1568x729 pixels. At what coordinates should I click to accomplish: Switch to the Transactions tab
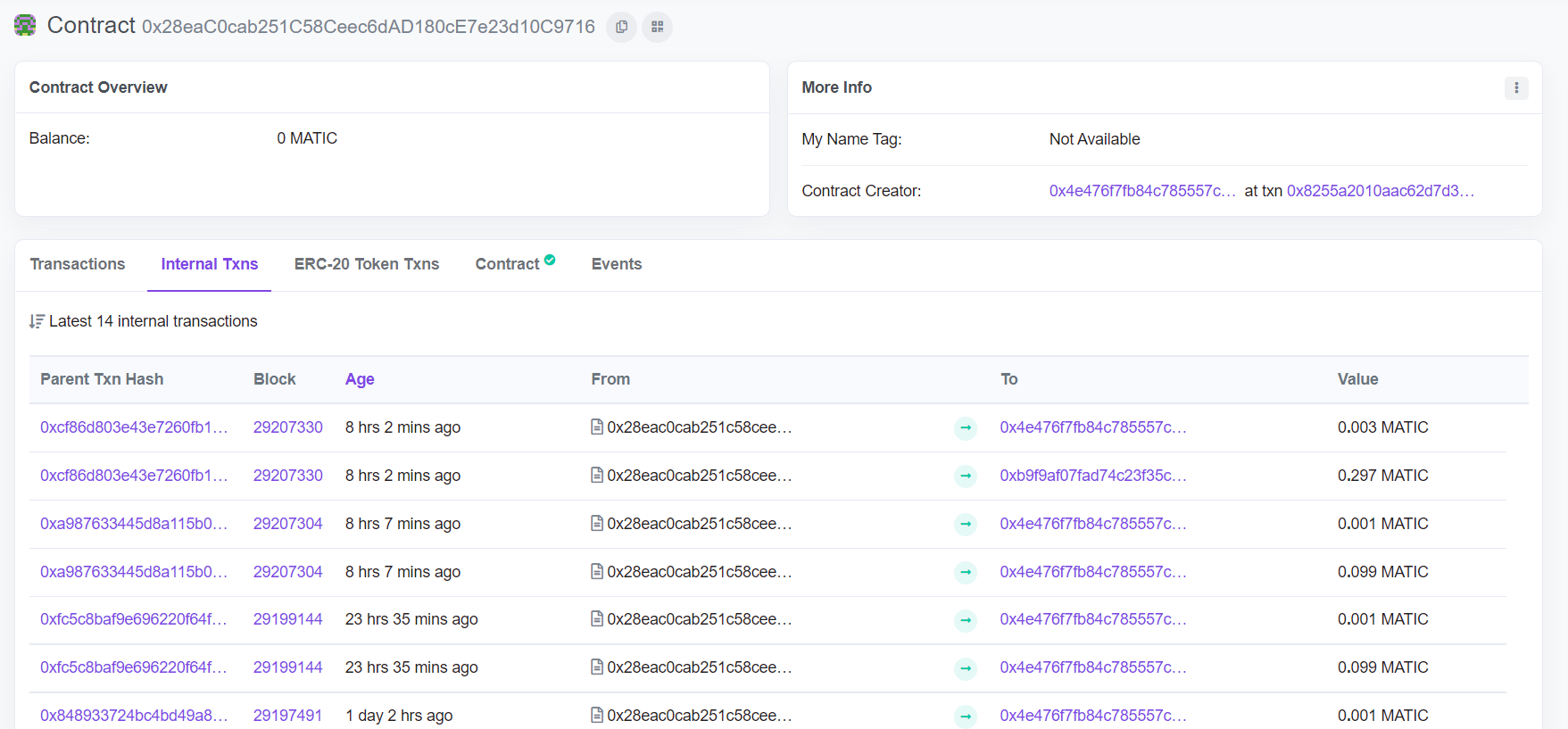click(78, 264)
